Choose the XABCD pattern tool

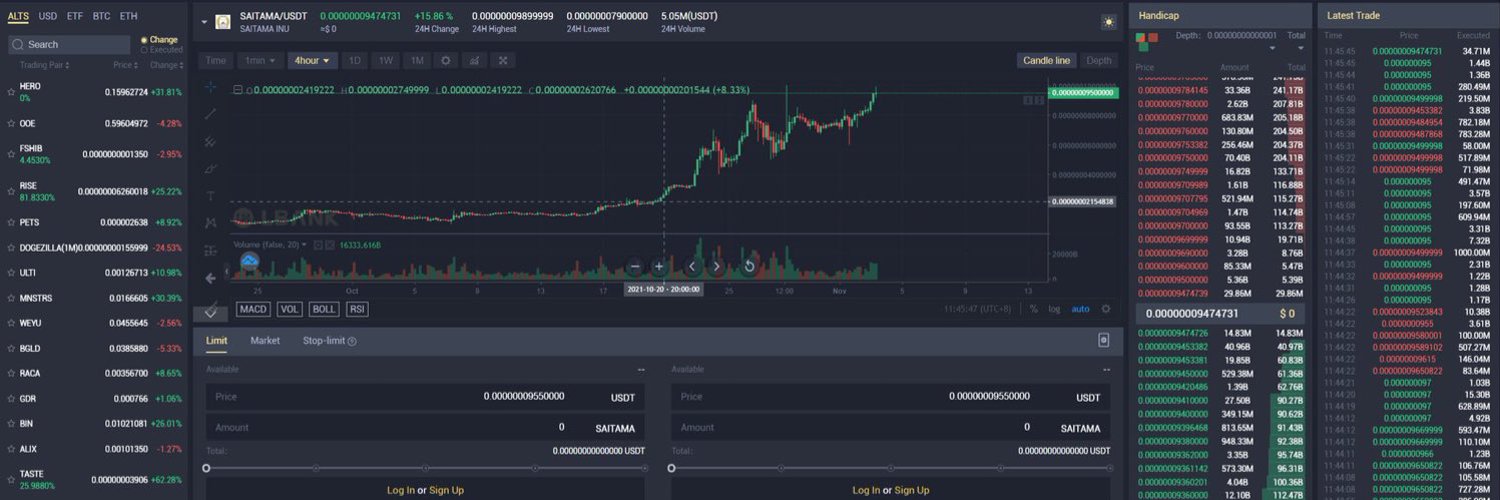[x=211, y=223]
